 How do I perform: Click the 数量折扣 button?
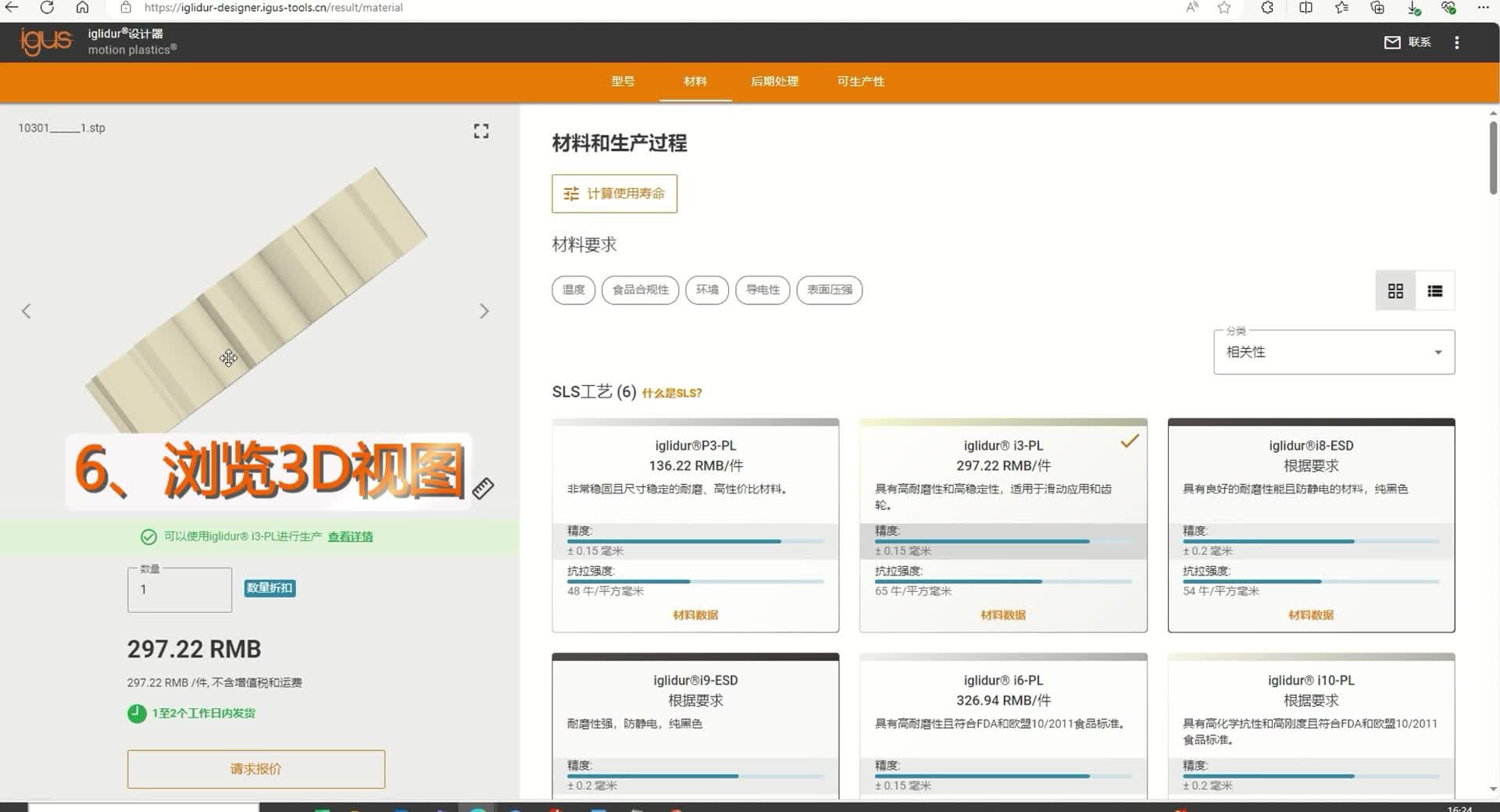tap(270, 588)
